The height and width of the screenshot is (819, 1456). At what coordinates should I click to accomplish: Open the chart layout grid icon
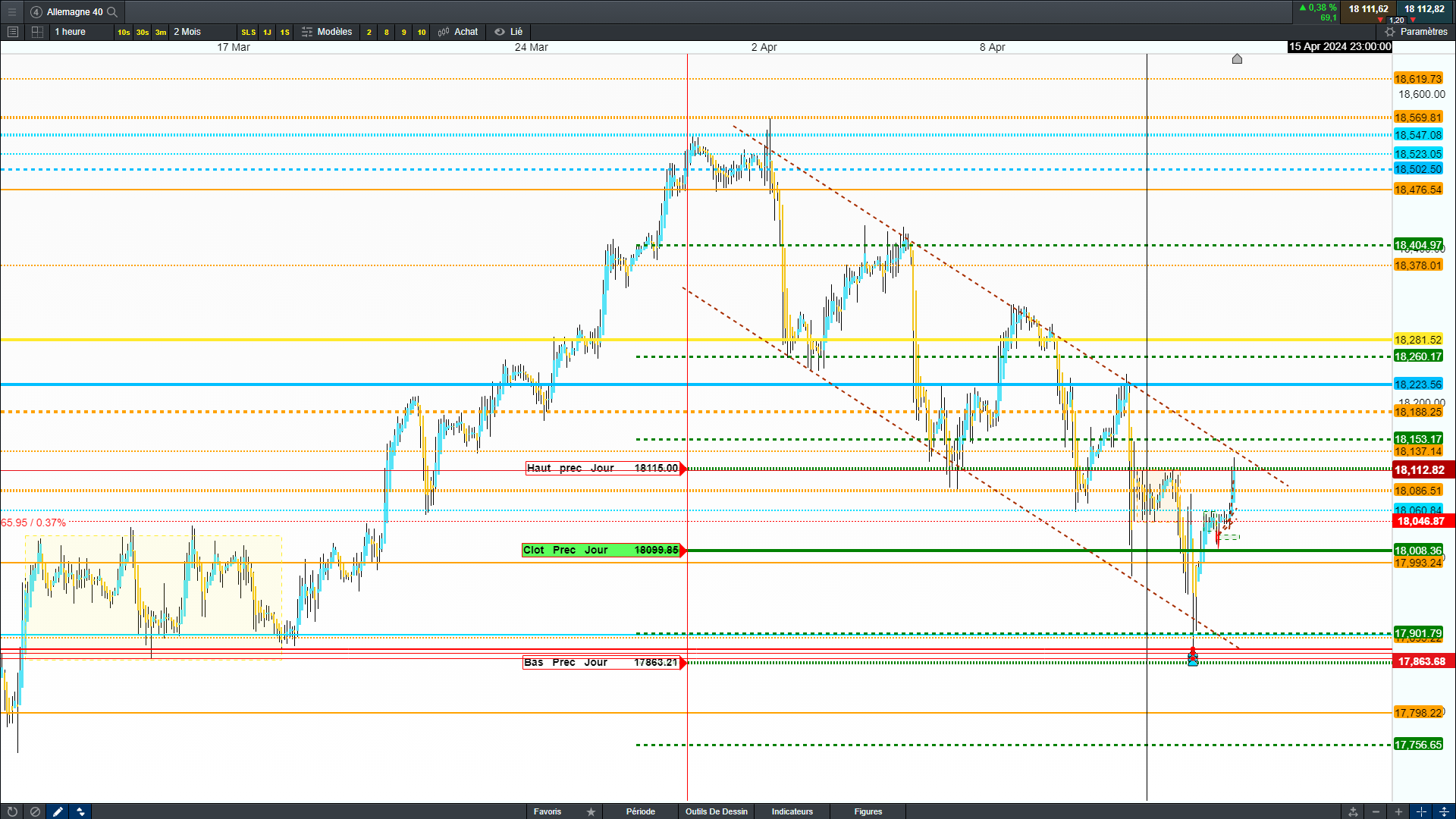[x=37, y=32]
